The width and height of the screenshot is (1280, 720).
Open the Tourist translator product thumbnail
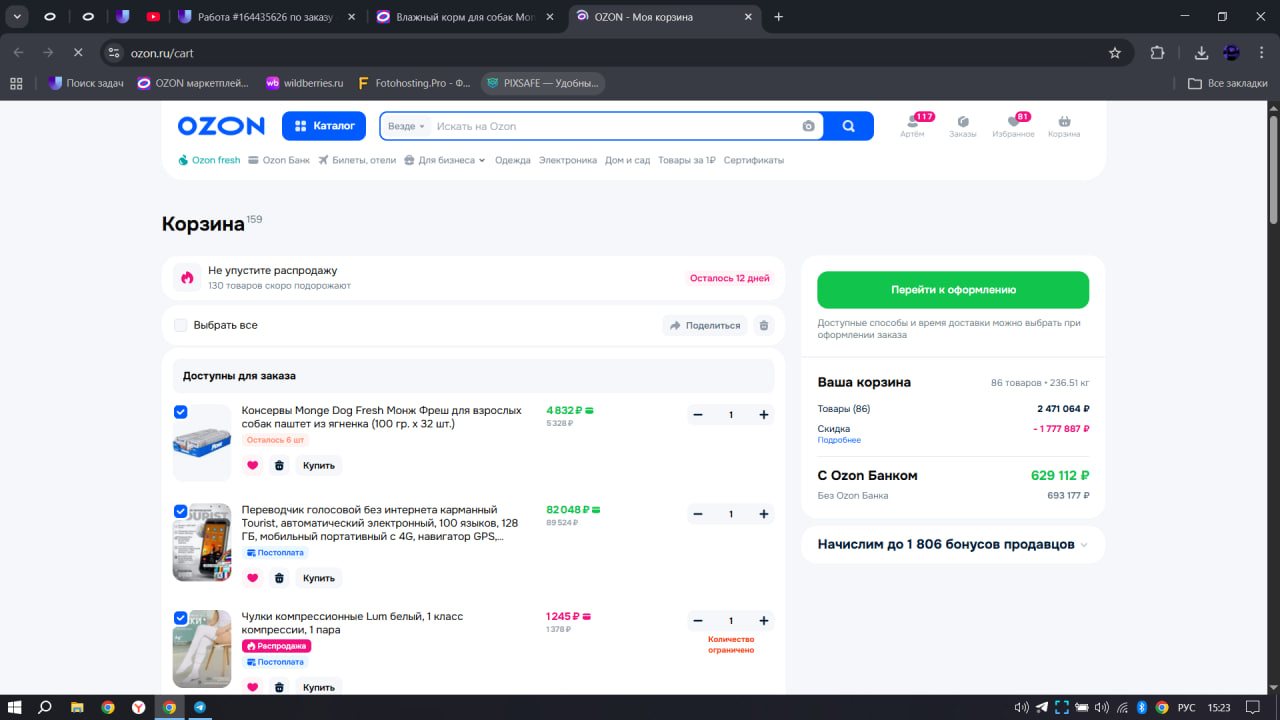[202, 542]
